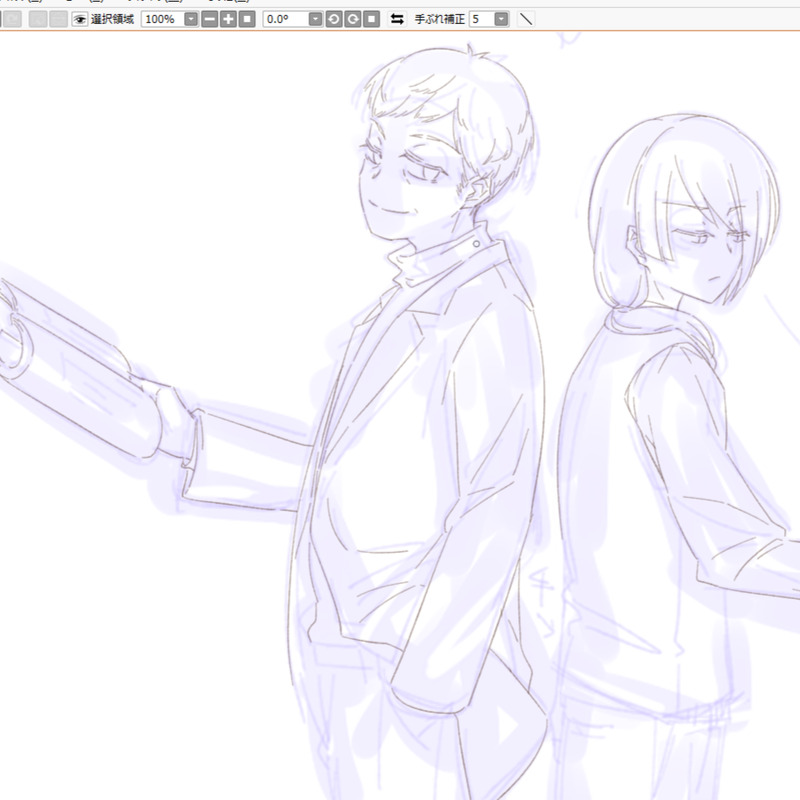
Task: Click the greyed-out deselect button
Action: pos(38,19)
